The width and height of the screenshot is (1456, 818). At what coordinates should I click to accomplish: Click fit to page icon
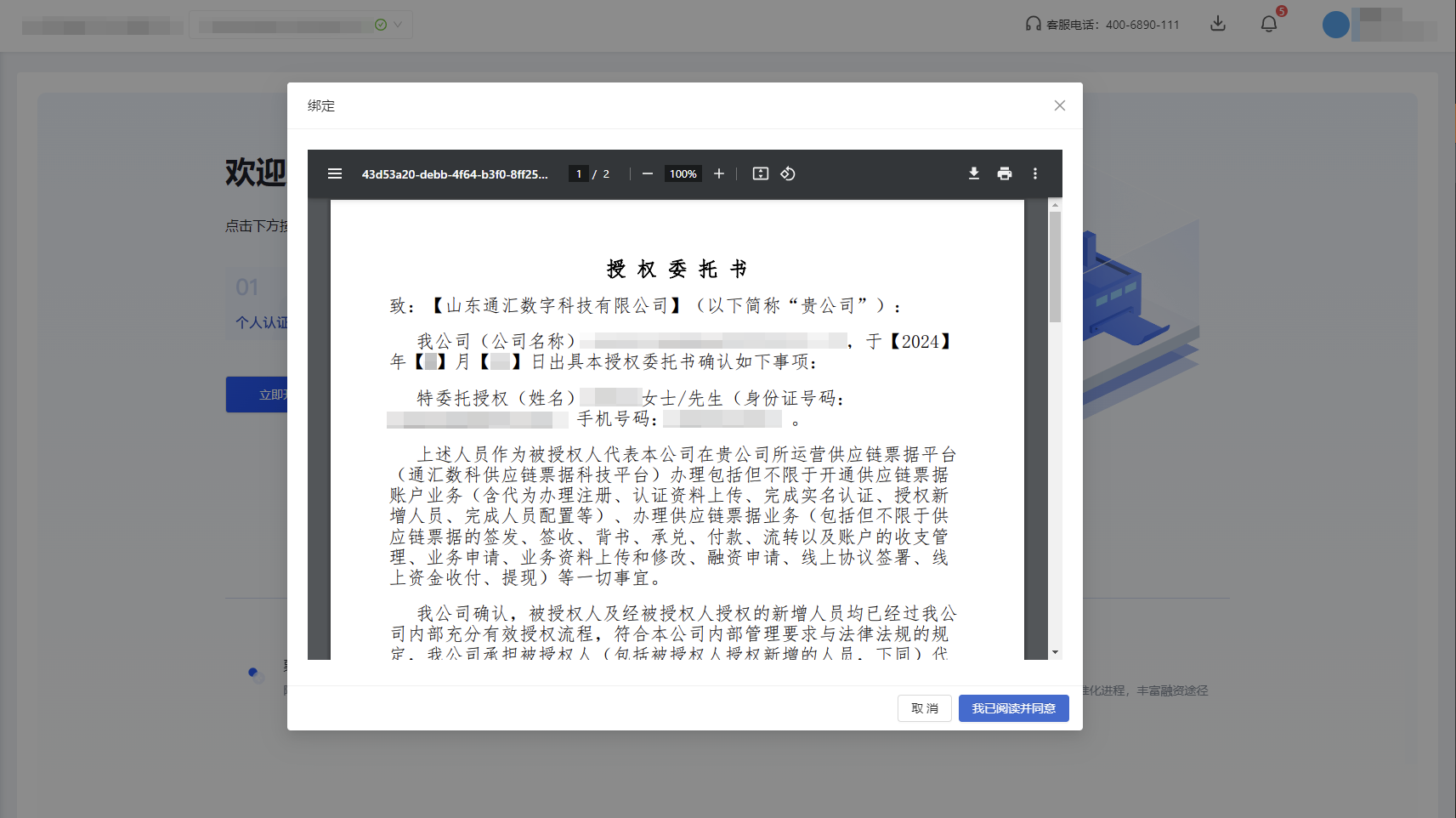point(761,173)
